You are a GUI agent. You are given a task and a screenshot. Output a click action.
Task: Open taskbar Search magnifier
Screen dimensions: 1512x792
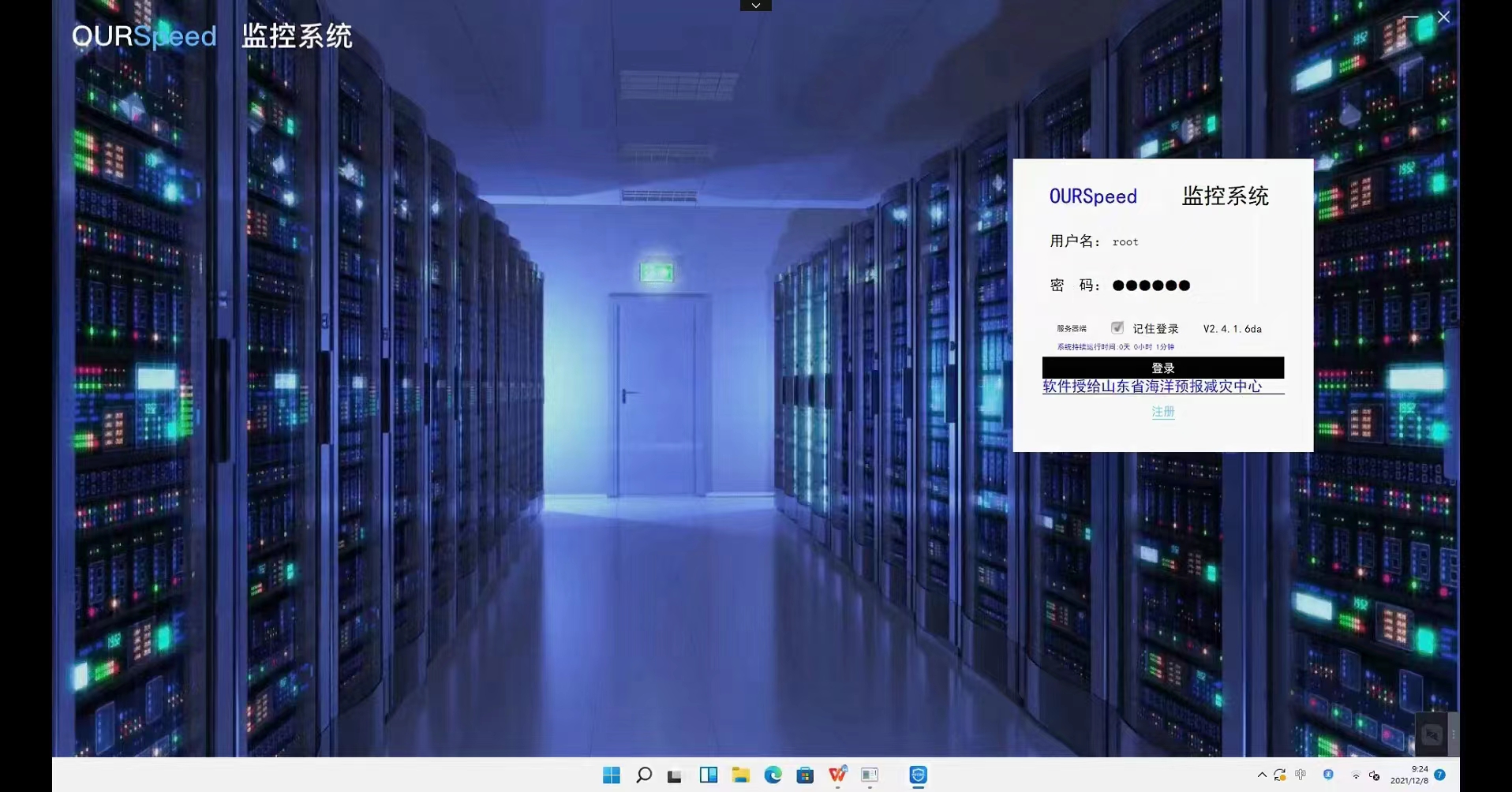coord(644,775)
